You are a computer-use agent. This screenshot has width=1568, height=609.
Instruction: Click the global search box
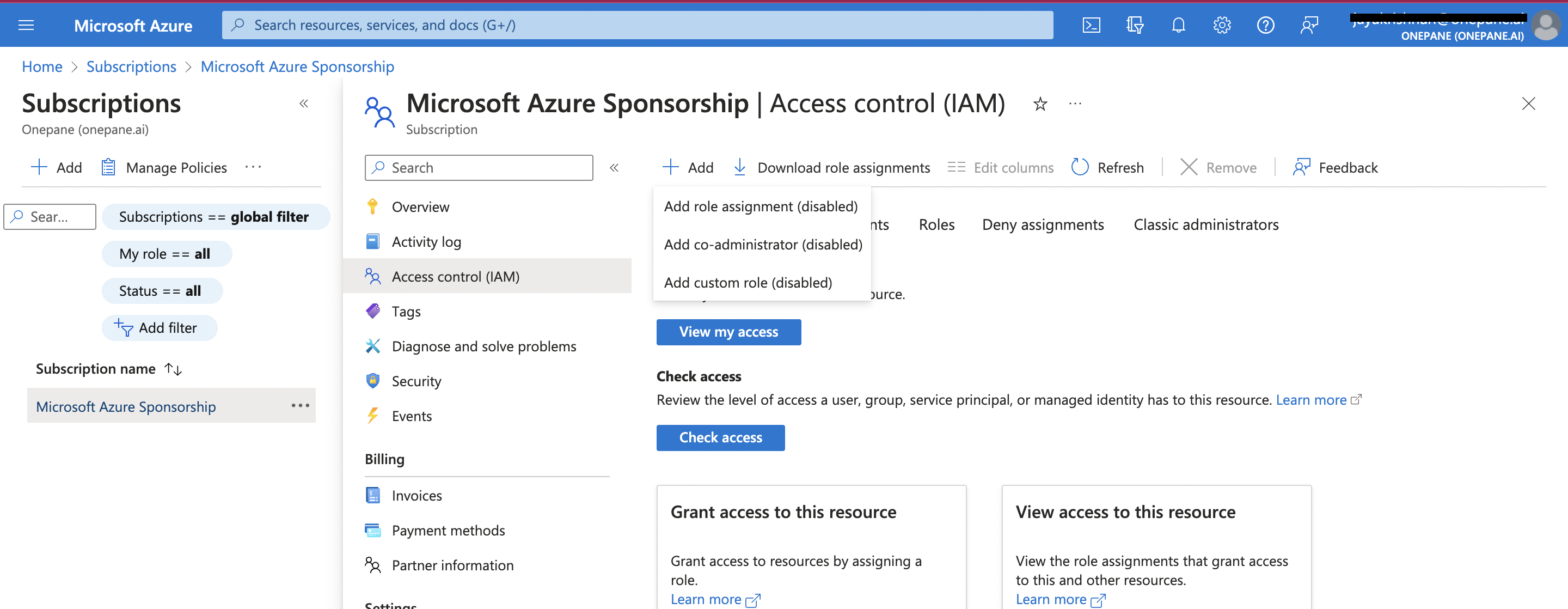(638, 25)
